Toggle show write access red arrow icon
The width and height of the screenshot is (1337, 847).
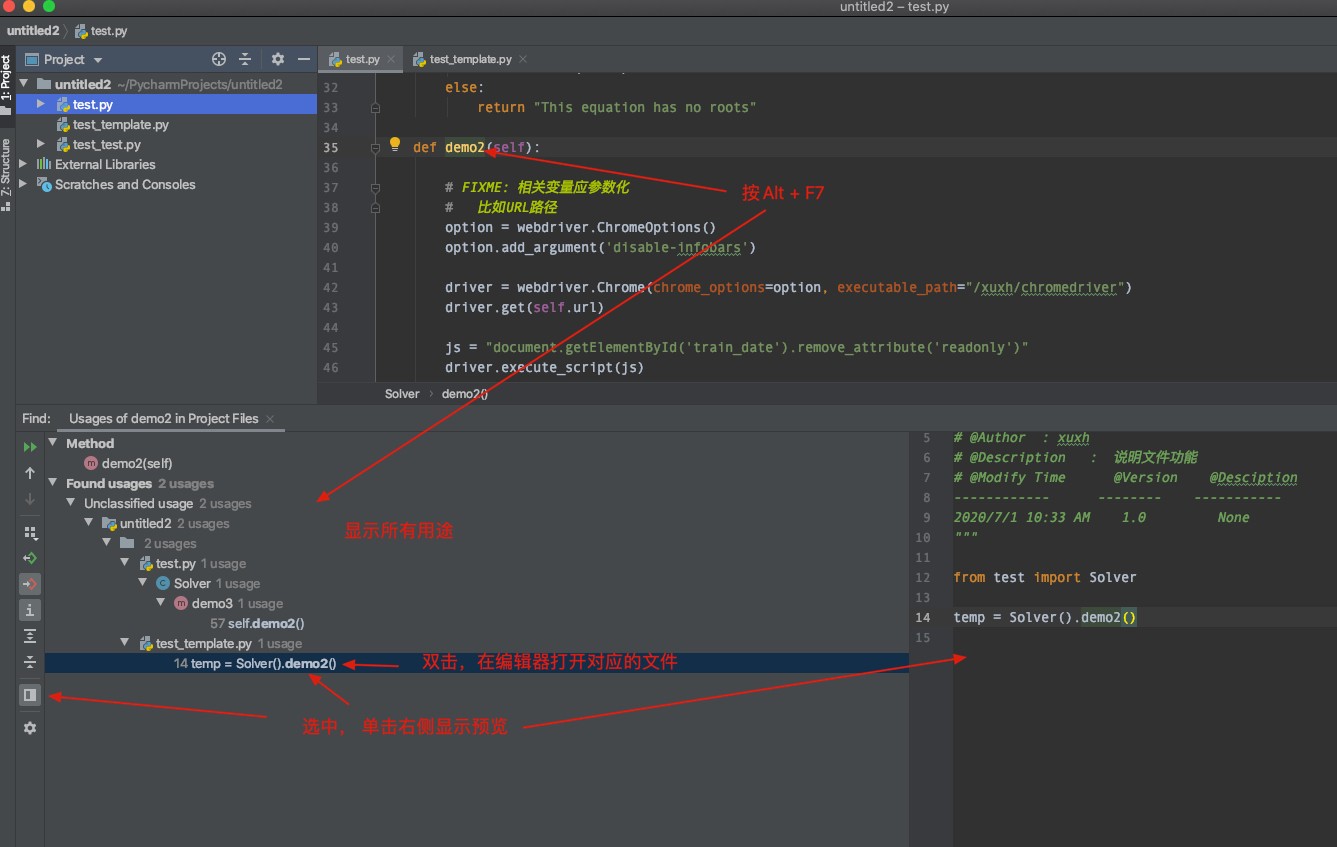(x=30, y=583)
